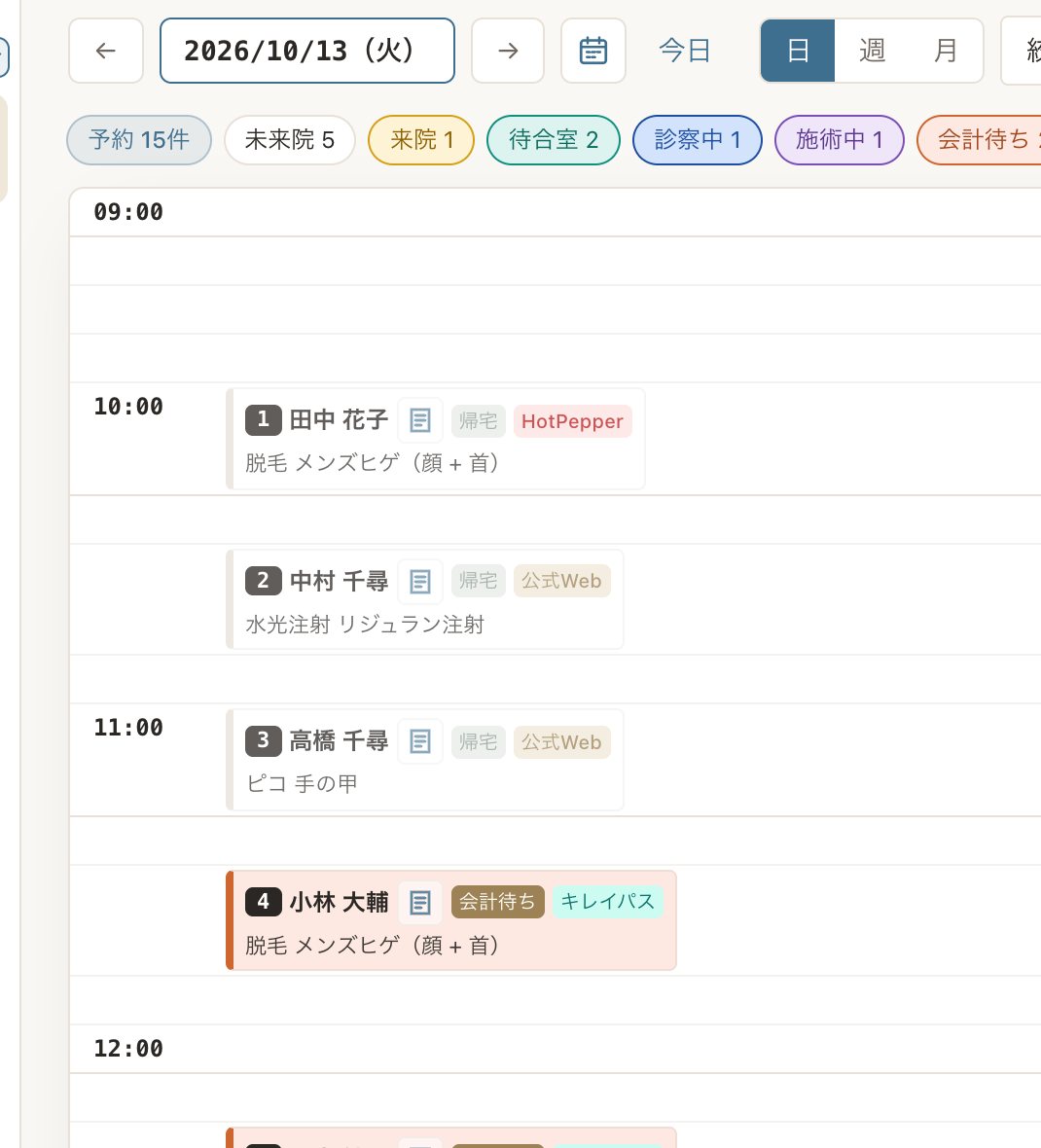1041x1148 pixels.
Task: Click 帰宅 status on 中村 千尋
Action: pyautogui.click(x=479, y=582)
